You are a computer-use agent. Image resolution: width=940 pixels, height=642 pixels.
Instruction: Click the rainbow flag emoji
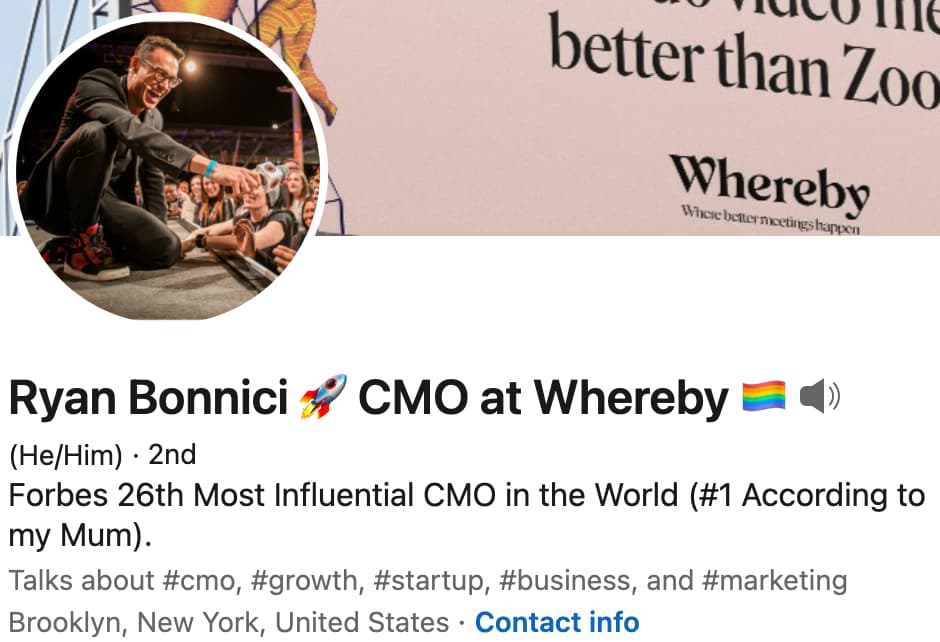point(764,398)
